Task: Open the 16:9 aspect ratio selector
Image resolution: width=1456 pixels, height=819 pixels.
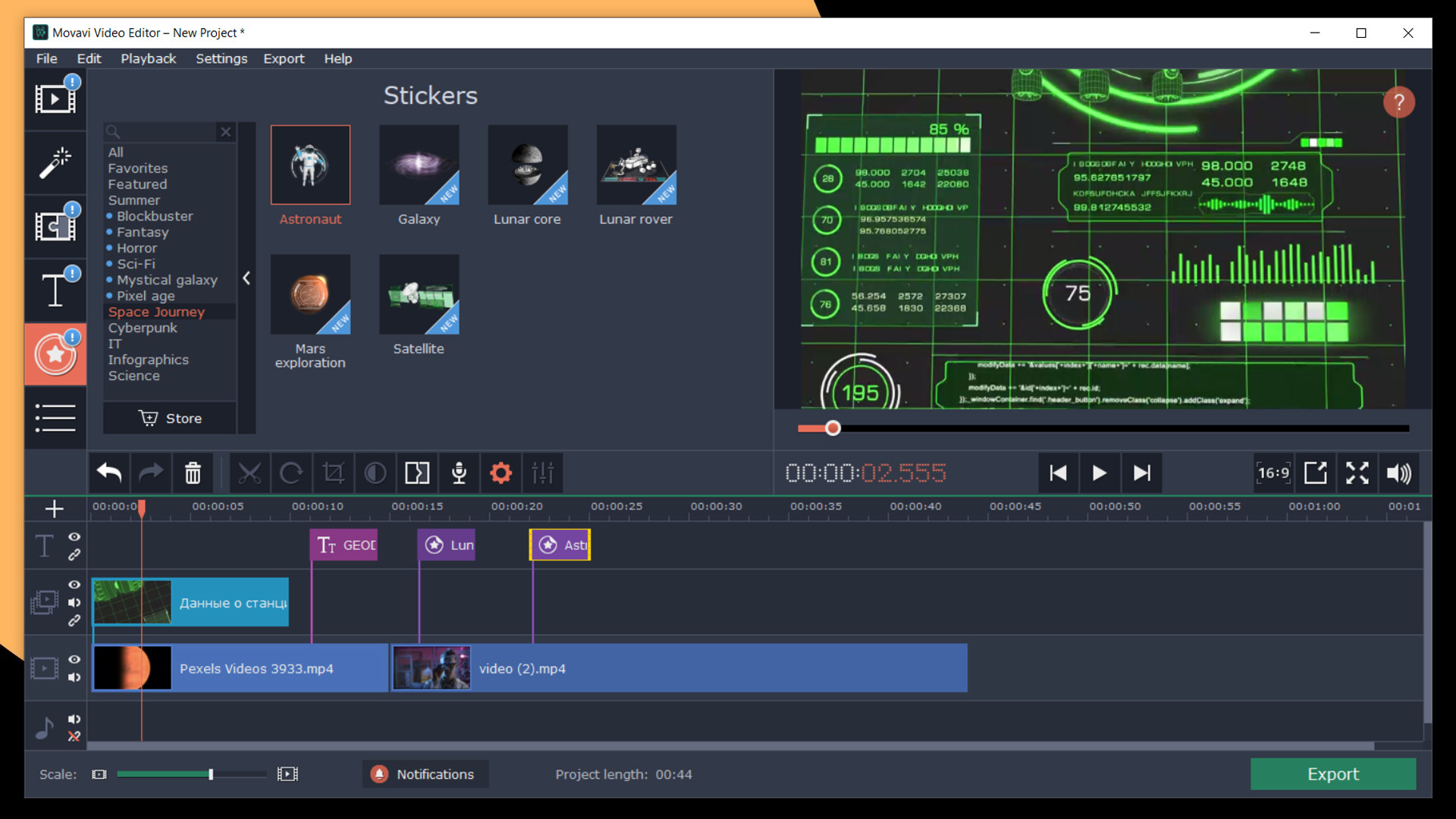Action: 1272,472
